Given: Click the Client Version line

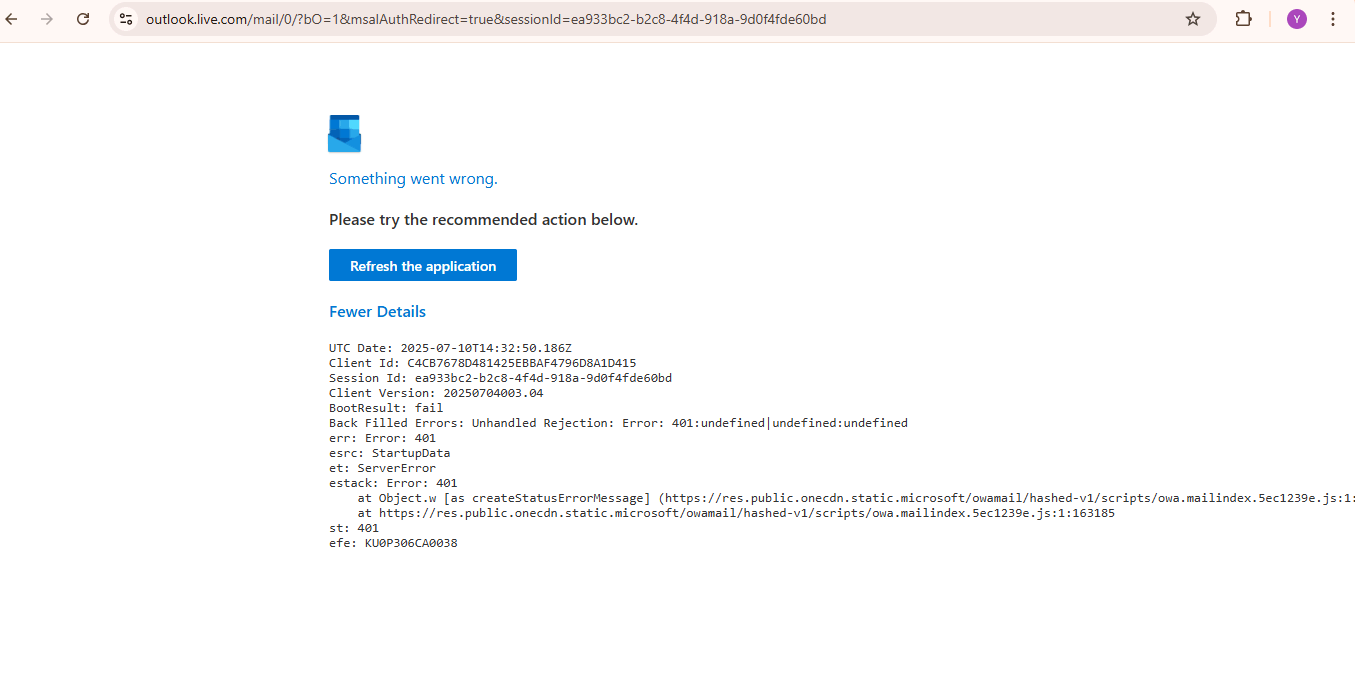Looking at the screenshot, I should click(x=436, y=393).
